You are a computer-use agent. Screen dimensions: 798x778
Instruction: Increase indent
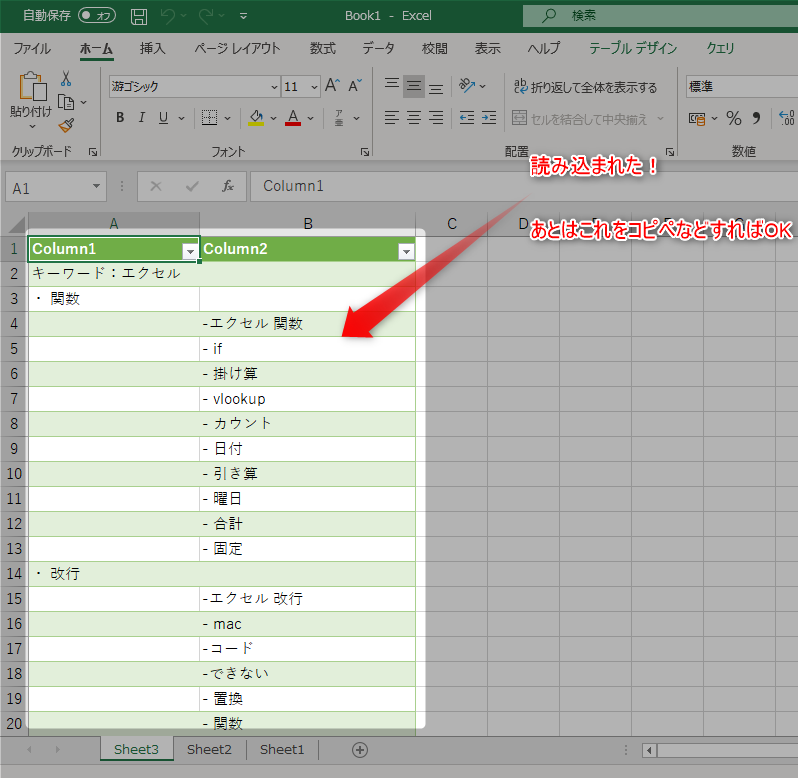(489, 118)
